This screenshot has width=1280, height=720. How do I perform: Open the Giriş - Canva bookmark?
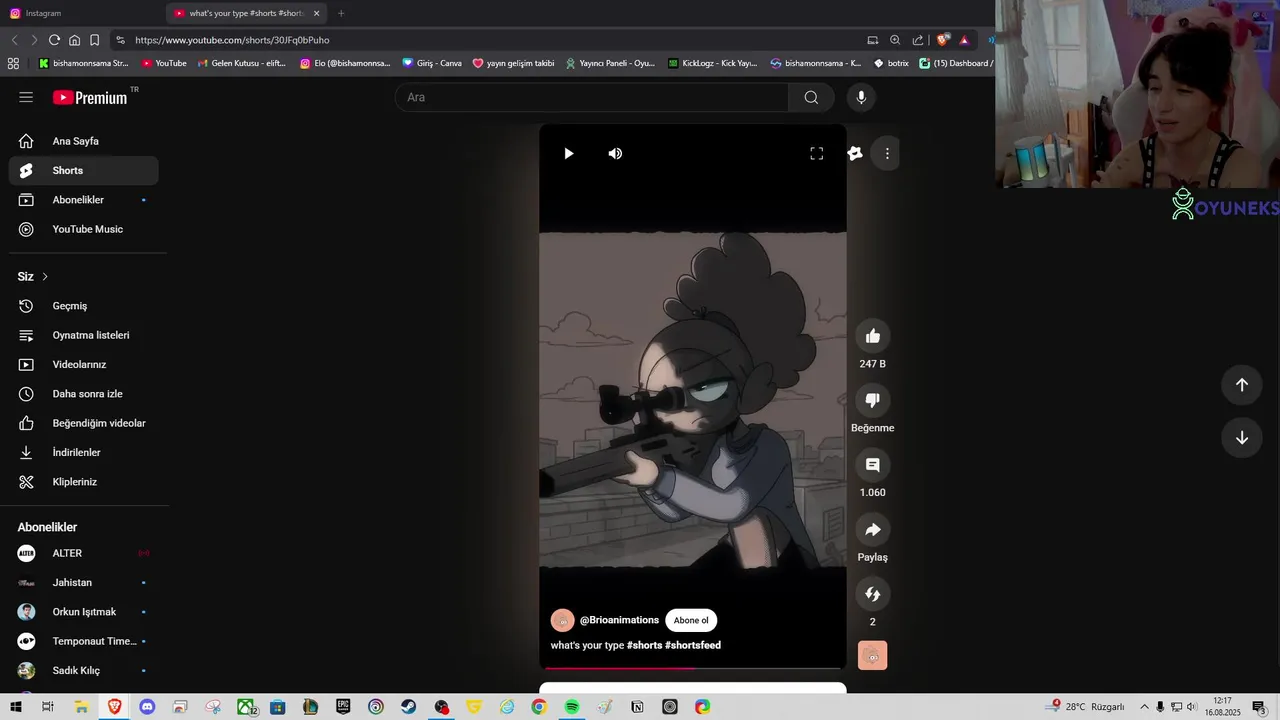pos(432,63)
